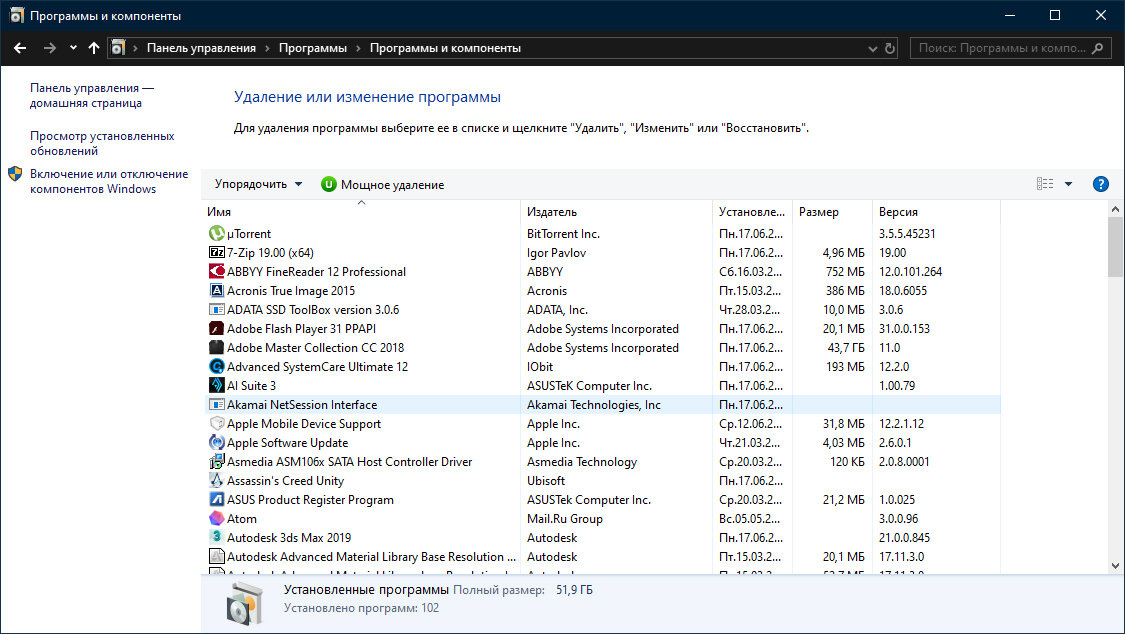Click the Igor Pavlov publisher cell
Image resolution: width=1125 pixels, height=634 pixels.
coord(556,252)
